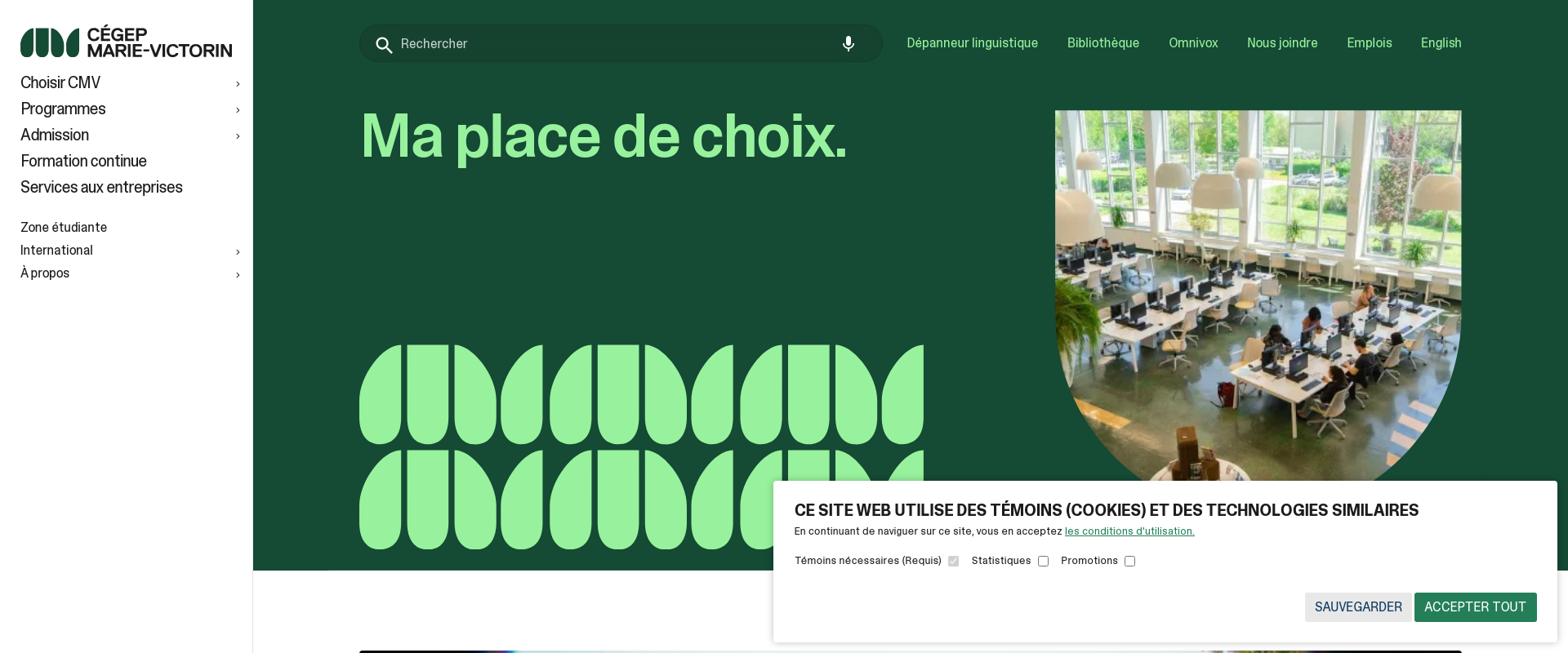
Task: Open the Programmes menu item
Action: click(63, 109)
